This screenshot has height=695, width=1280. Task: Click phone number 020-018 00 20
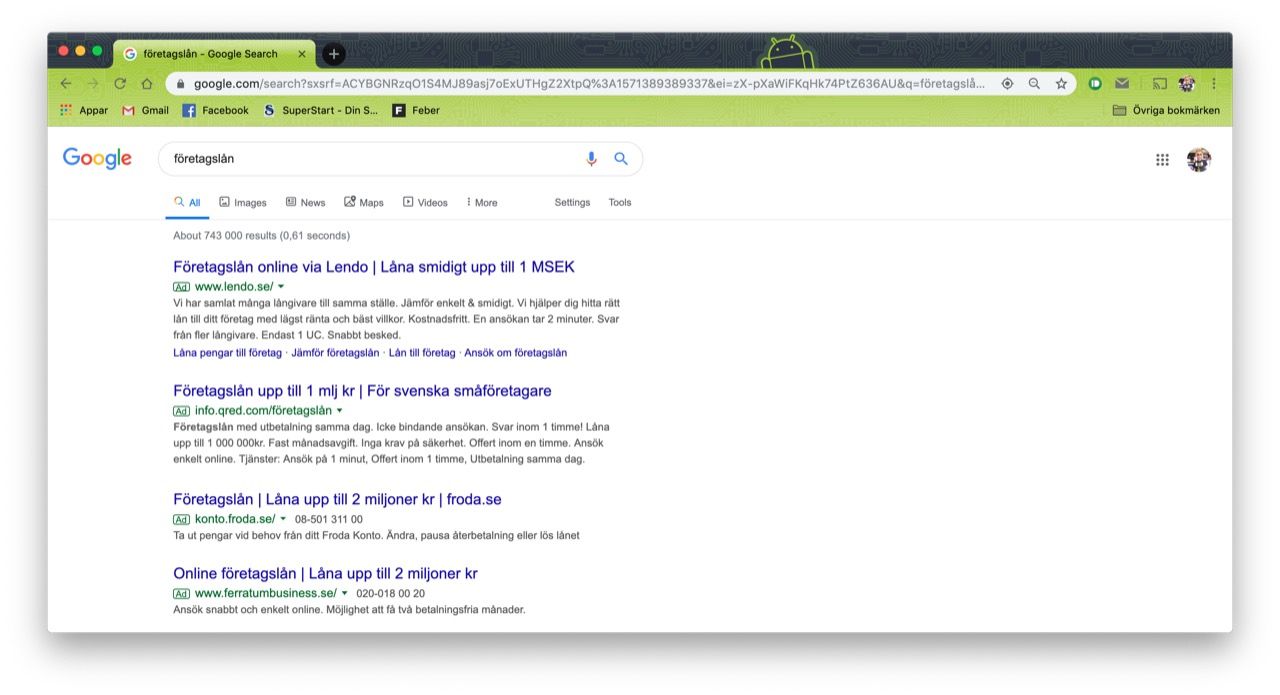391,593
